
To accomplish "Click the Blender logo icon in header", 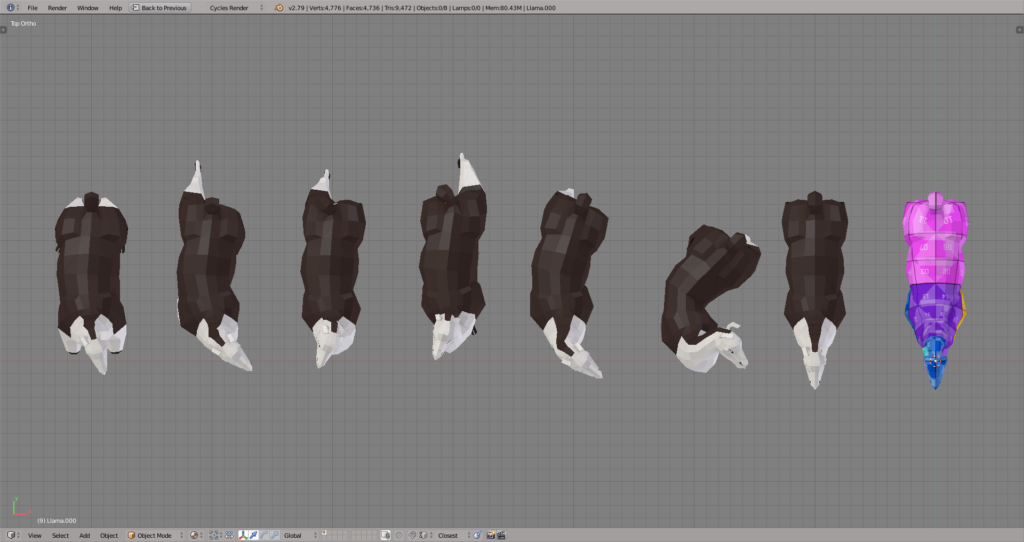I will coord(280,8).
